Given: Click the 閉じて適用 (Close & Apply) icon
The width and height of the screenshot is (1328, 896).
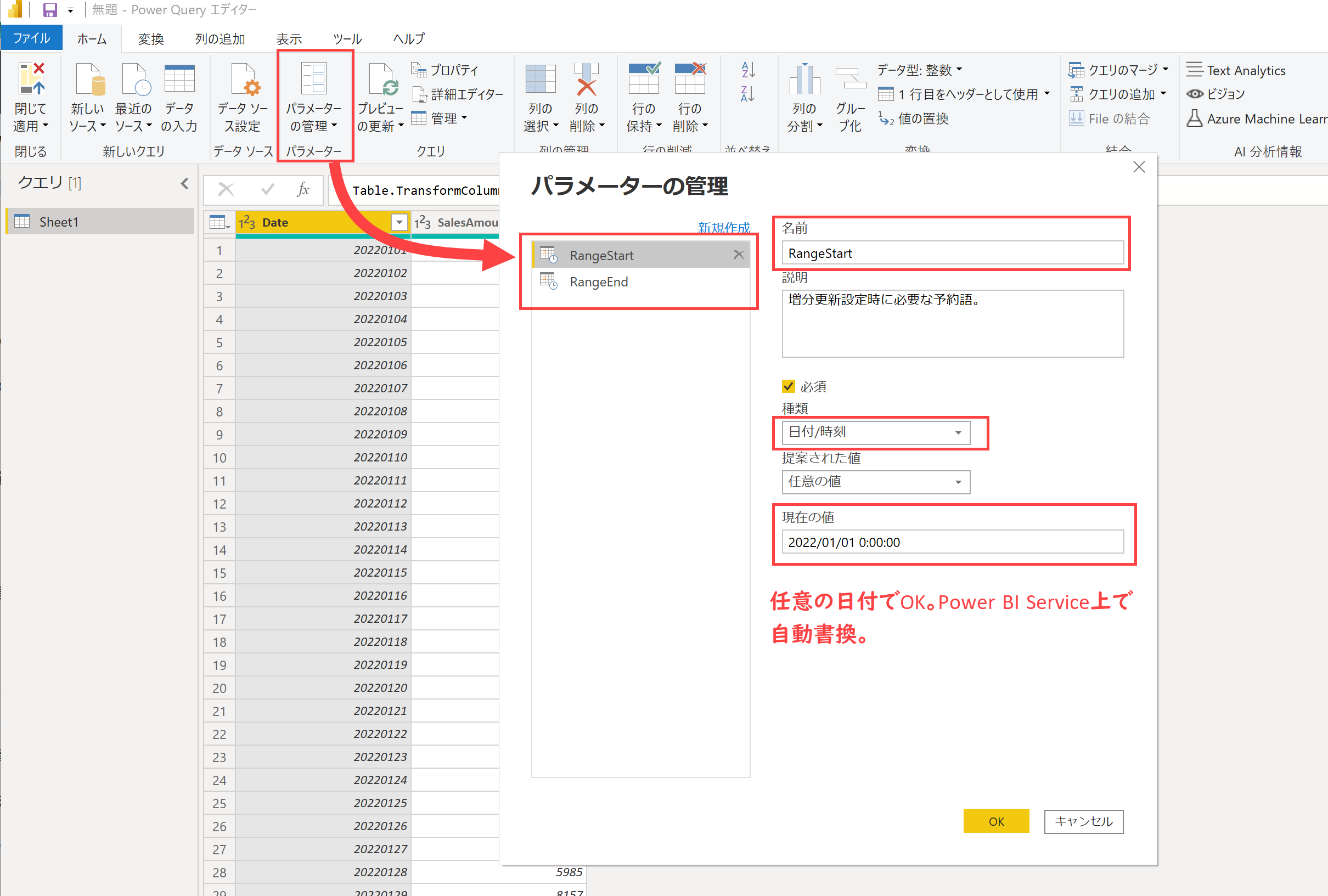Looking at the screenshot, I should [30, 80].
